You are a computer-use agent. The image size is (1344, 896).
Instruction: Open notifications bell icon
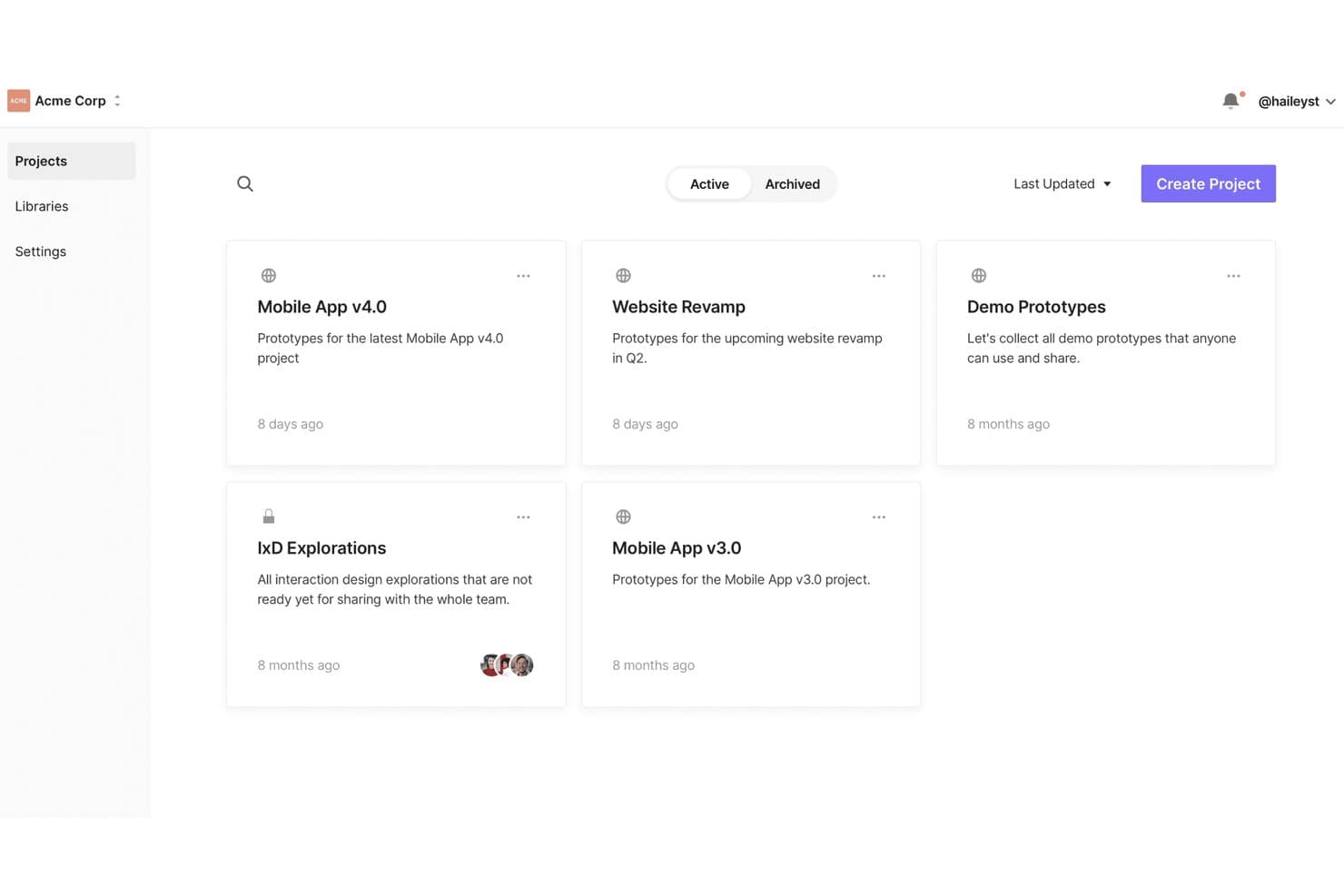point(1230,101)
